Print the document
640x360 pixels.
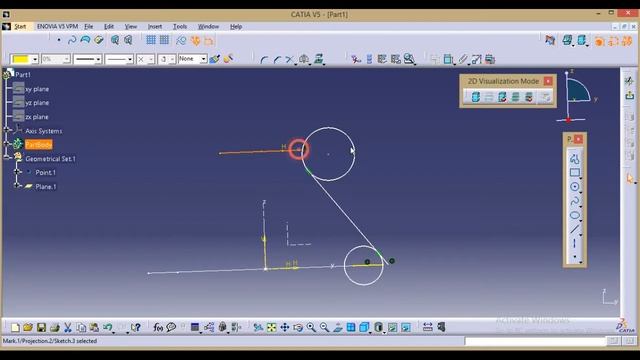point(55,327)
